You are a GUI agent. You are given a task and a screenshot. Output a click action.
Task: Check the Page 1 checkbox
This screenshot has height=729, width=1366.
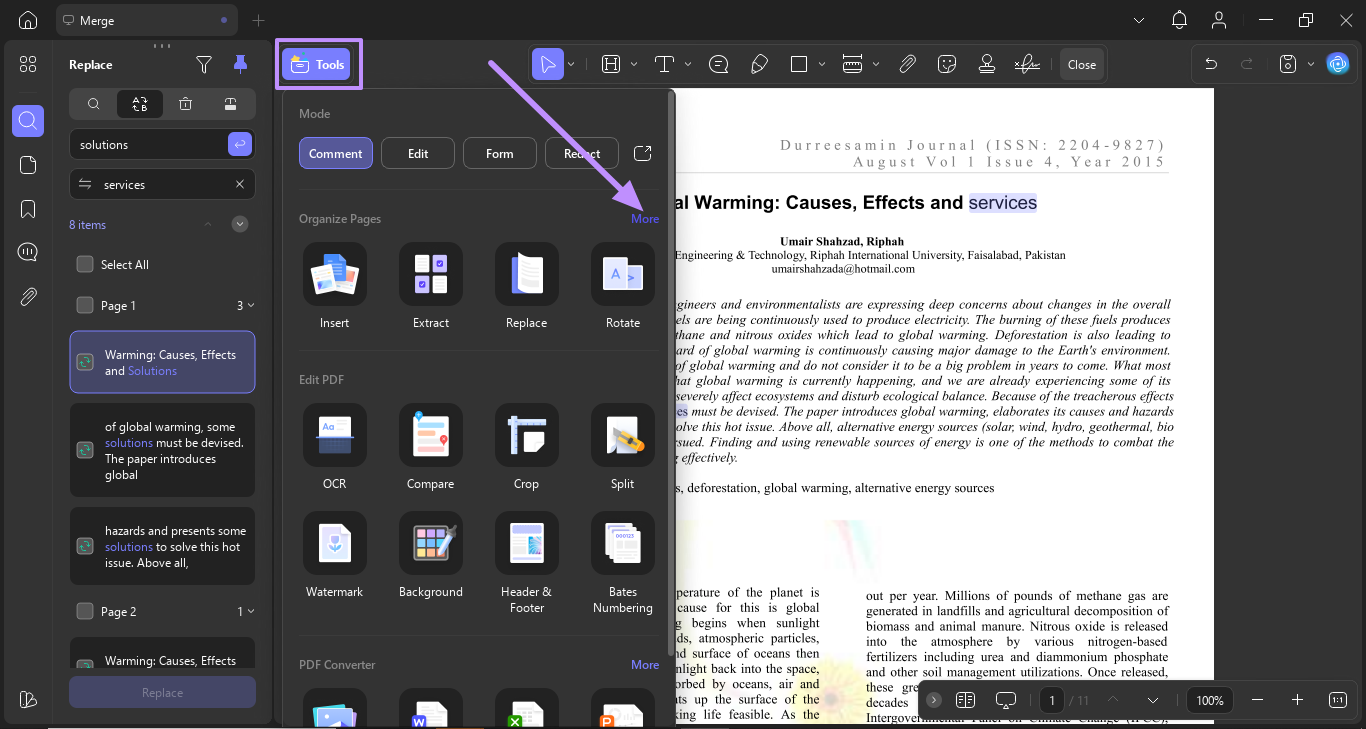[x=85, y=305]
